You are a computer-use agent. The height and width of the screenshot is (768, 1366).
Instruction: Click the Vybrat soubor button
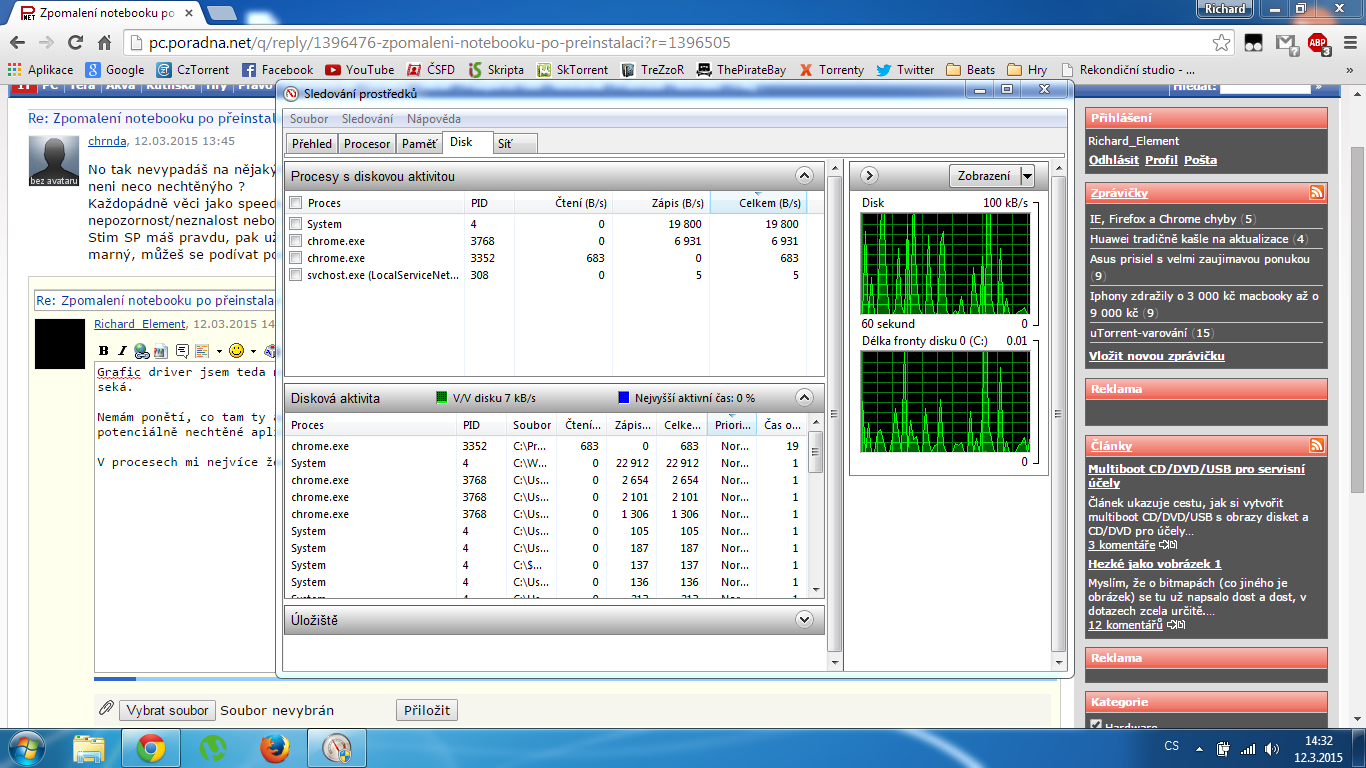(x=167, y=711)
